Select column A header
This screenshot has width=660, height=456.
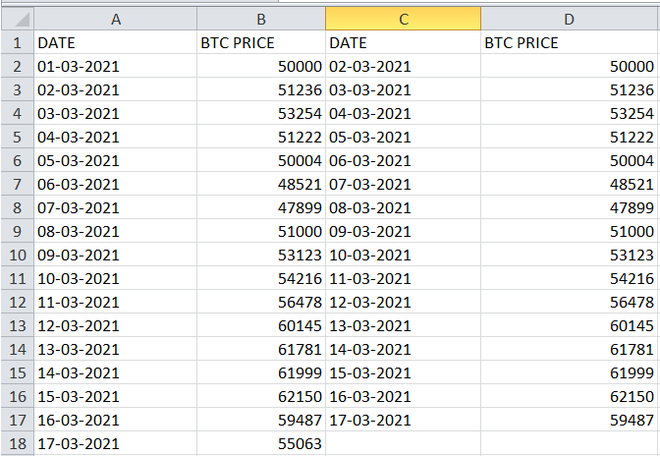pos(116,19)
